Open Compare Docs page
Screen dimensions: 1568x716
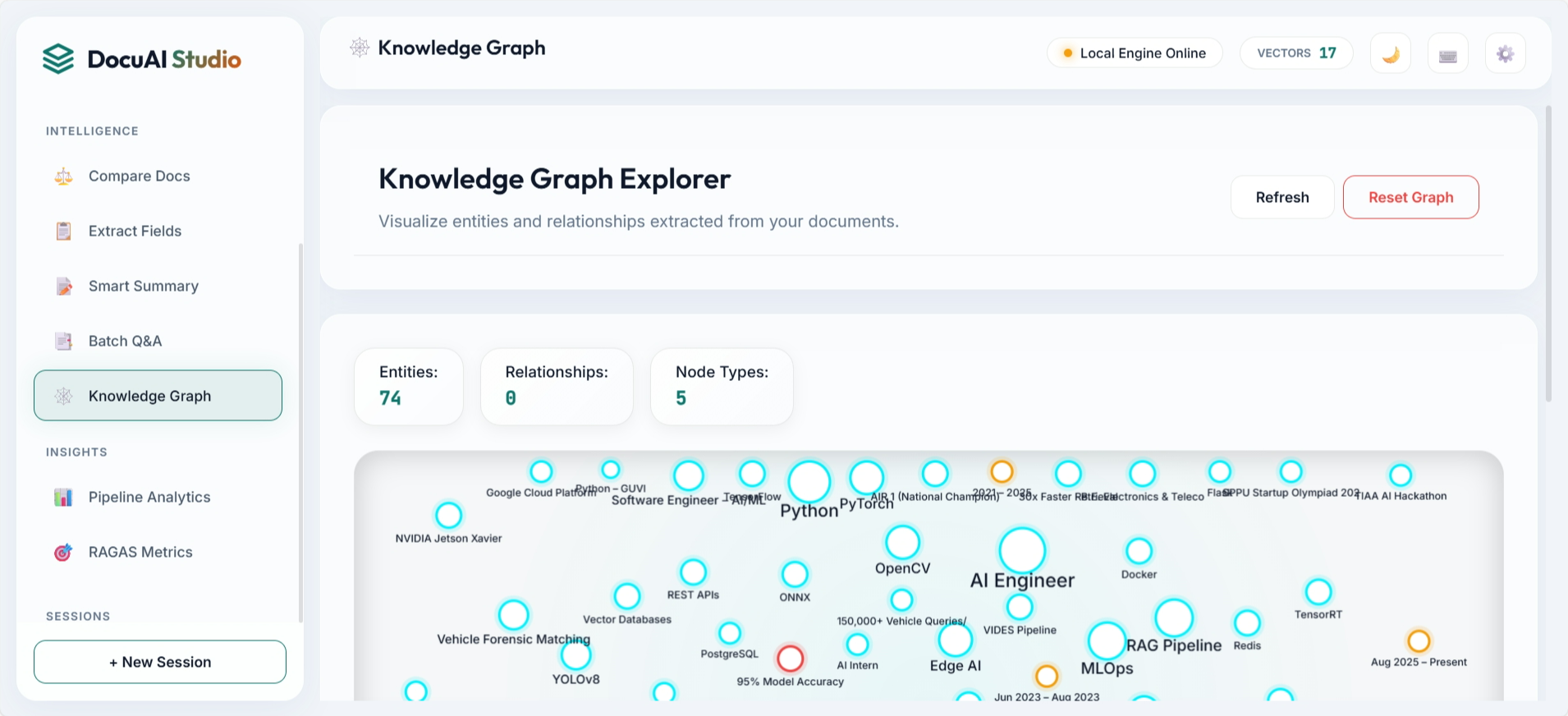click(x=158, y=176)
